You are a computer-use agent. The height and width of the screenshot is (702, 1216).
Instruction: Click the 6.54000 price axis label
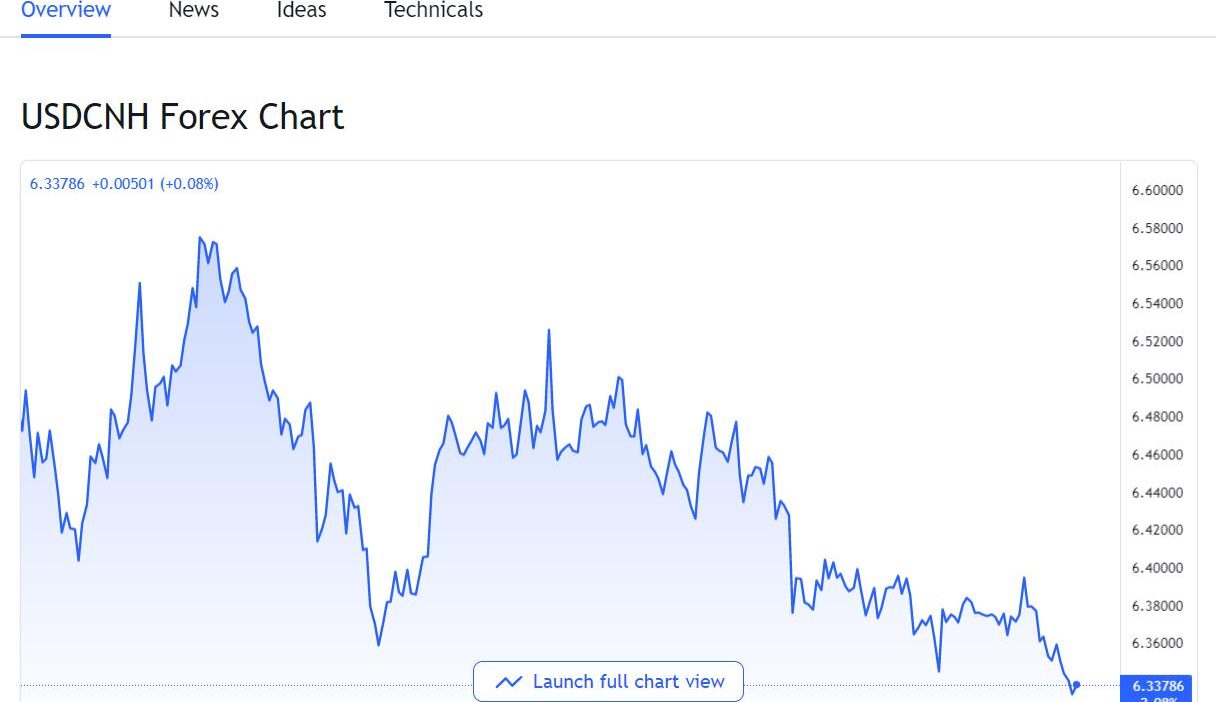[1158, 303]
